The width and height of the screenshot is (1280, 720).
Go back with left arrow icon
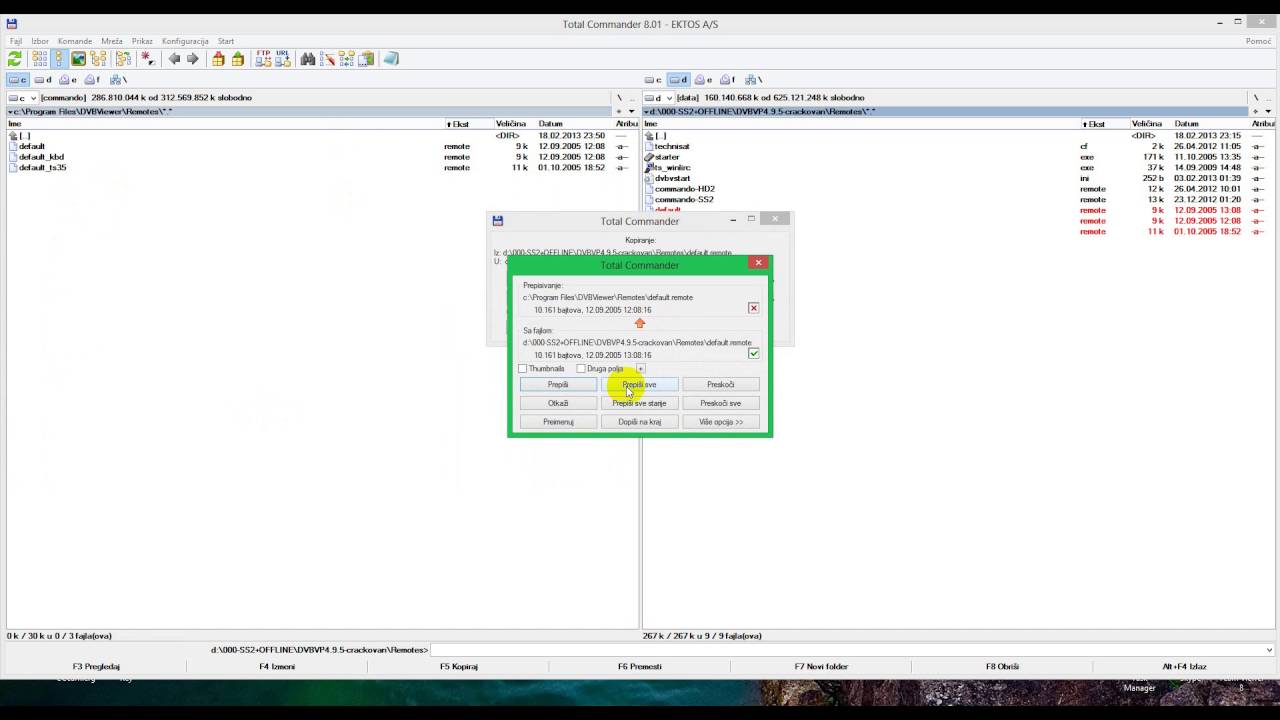pos(174,59)
